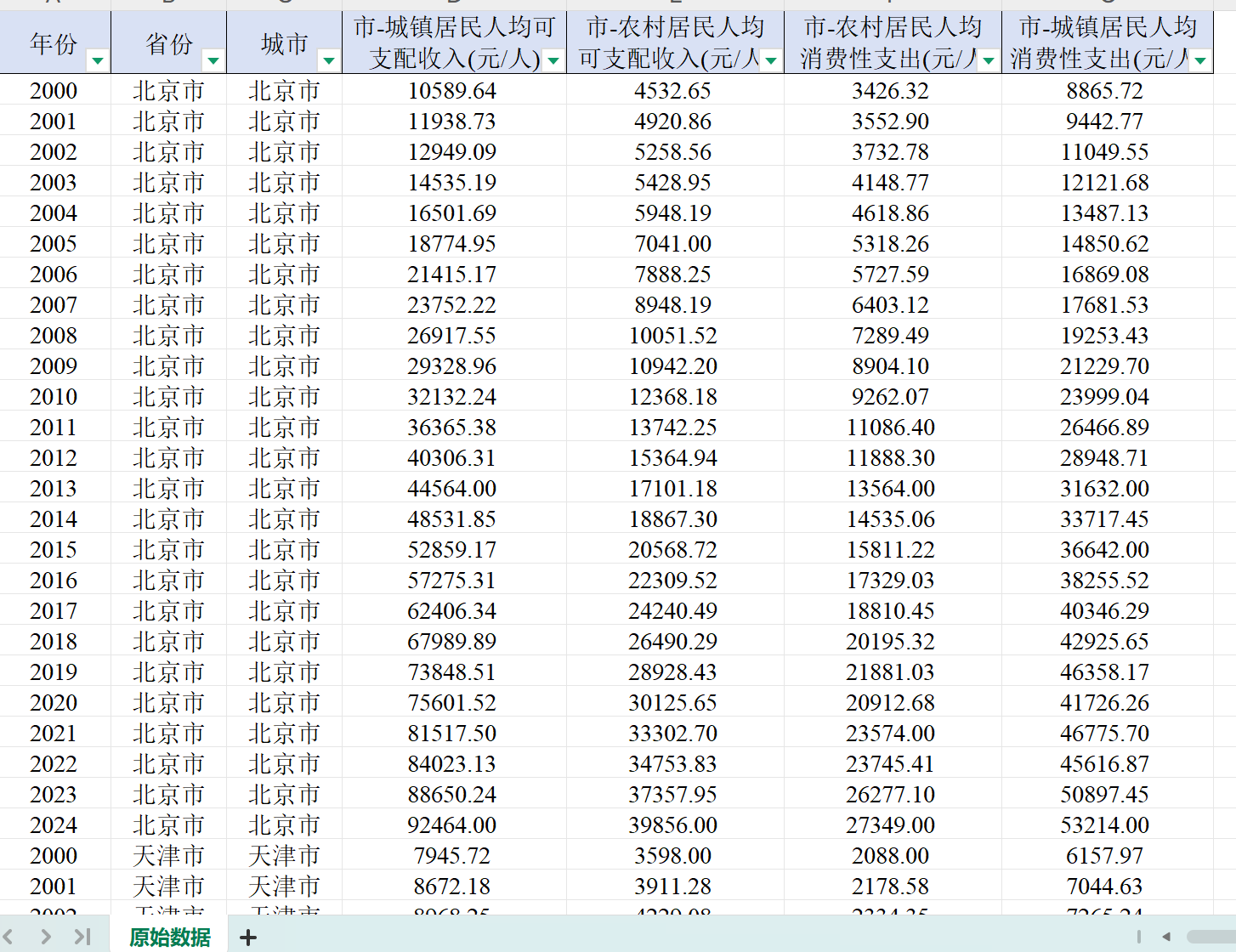Select the 年份 header cell
This screenshot has height=952, width=1236.
coord(55,42)
